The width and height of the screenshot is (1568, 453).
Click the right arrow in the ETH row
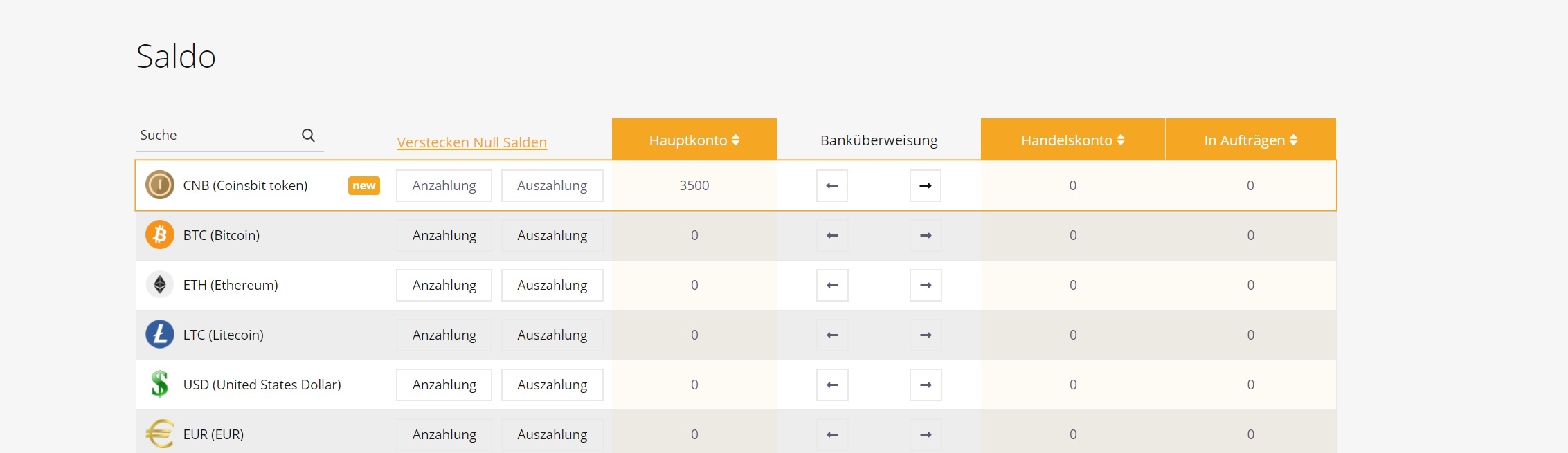click(925, 285)
